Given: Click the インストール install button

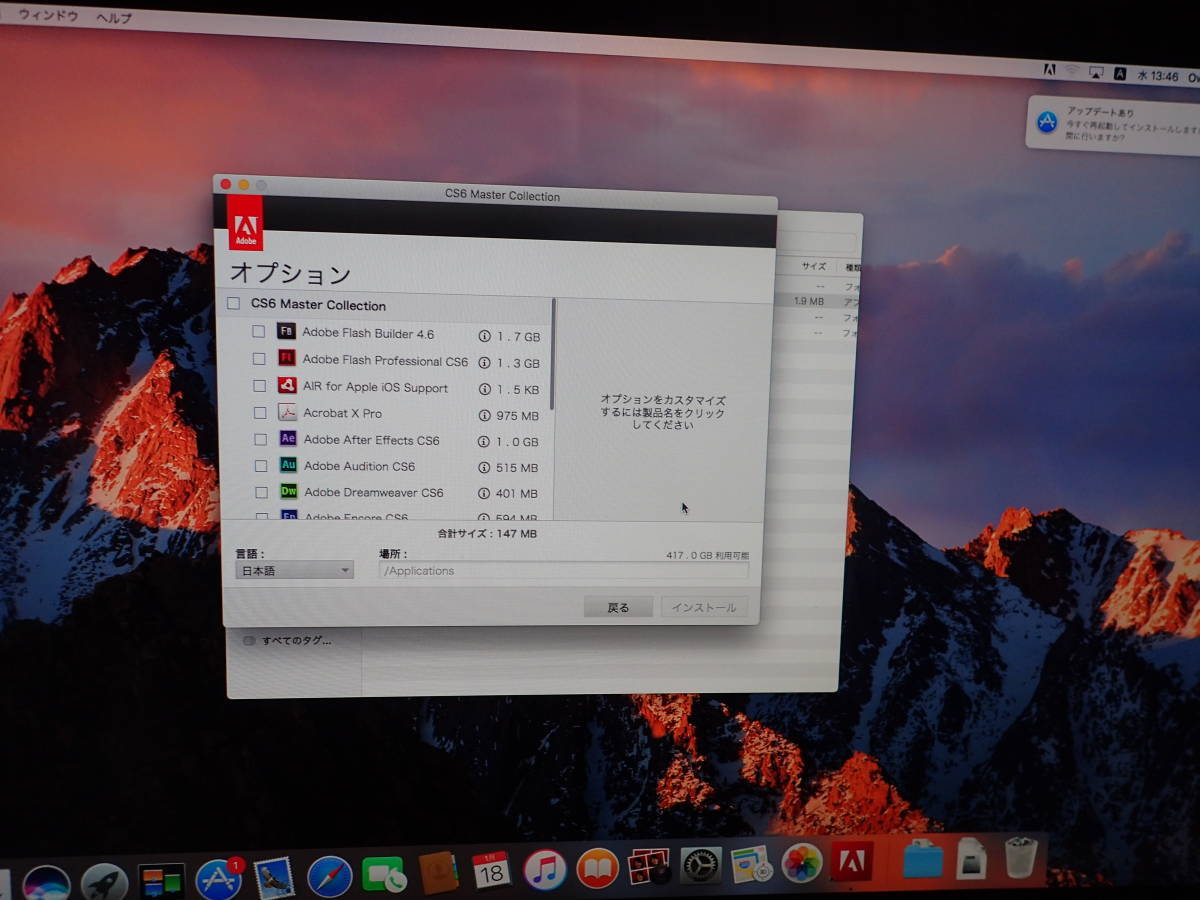Looking at the screenshot, I should click(704, 607).
